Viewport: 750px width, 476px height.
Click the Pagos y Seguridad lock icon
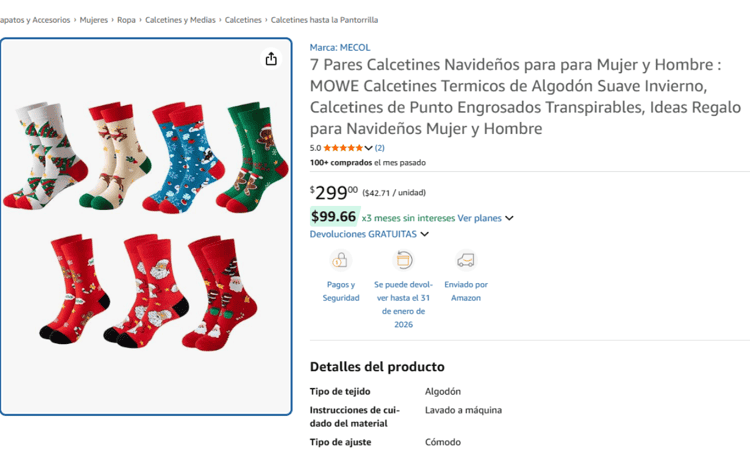point(341,260)
